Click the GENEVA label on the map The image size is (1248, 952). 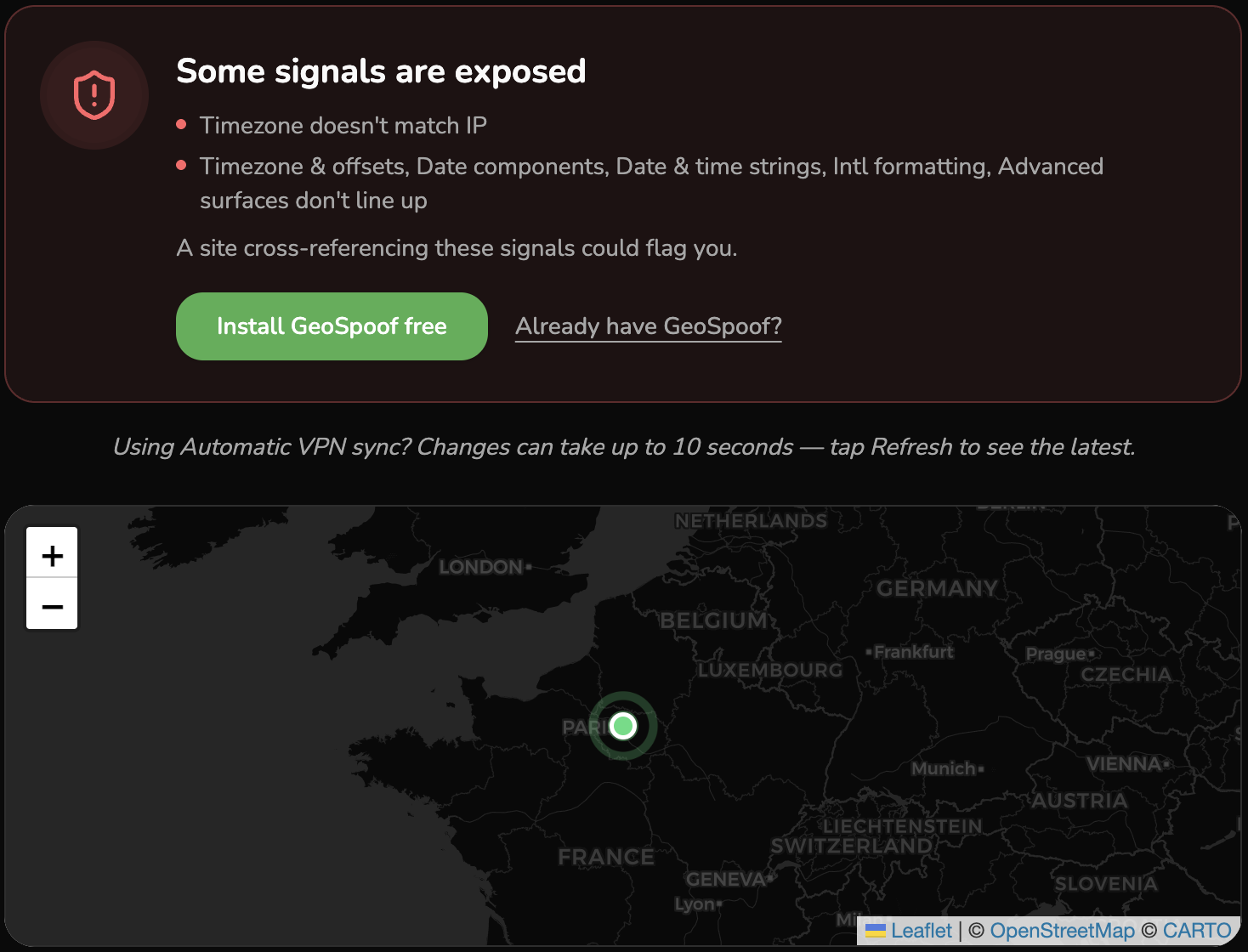click(726, 879)
